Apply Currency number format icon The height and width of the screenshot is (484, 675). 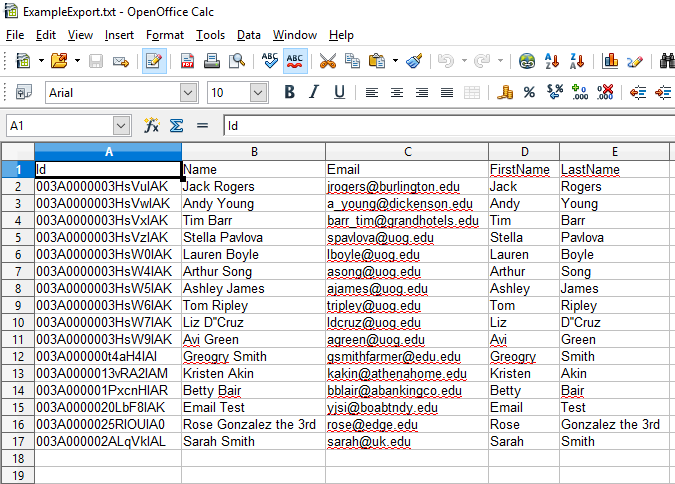(505, 92)
